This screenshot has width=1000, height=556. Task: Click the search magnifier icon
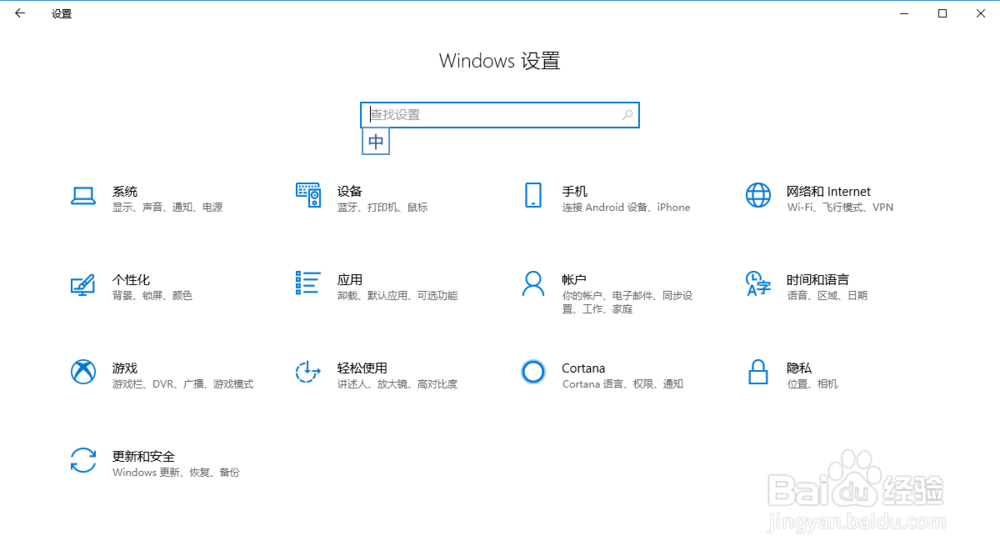pos(628,115)
